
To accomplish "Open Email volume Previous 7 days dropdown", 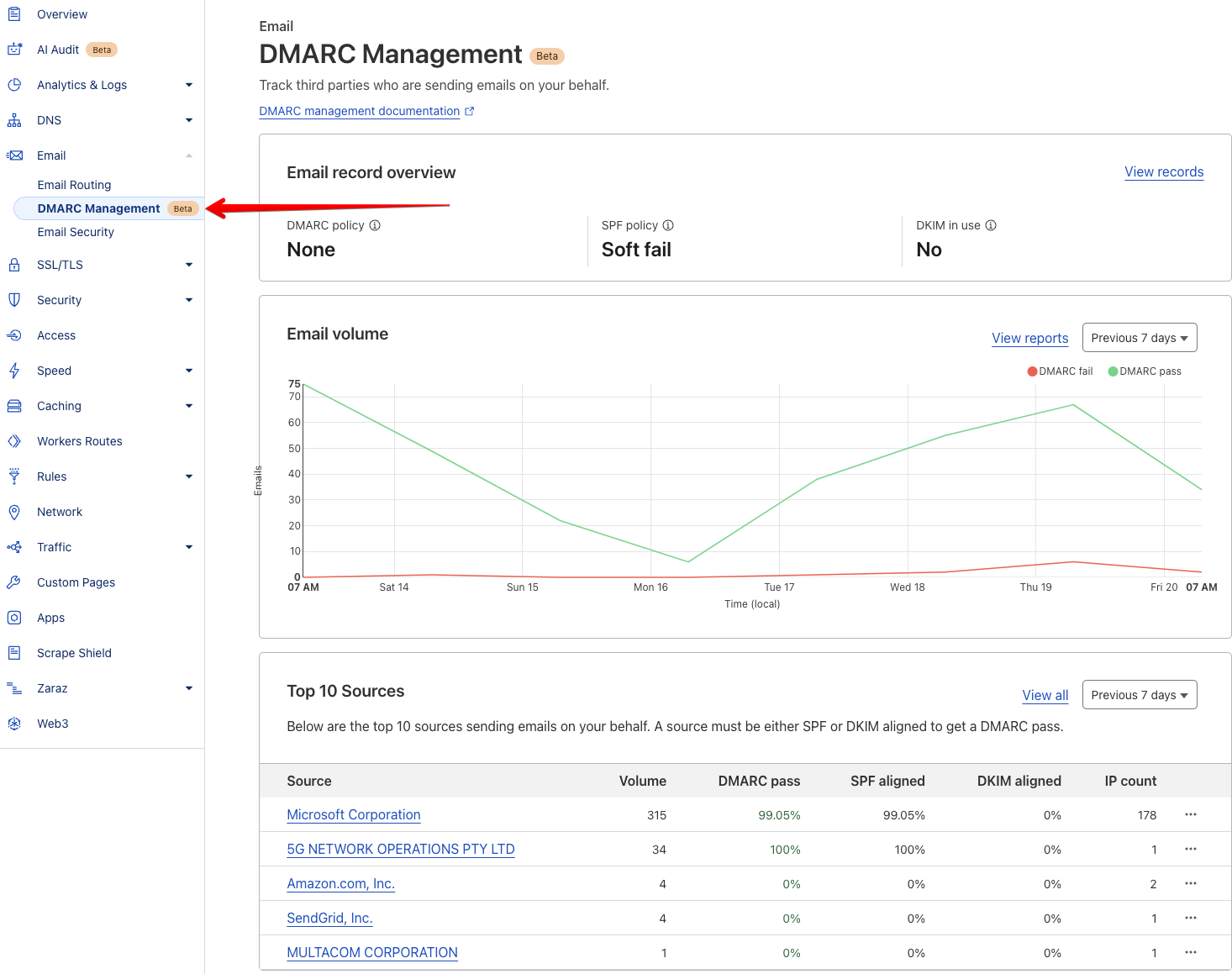I will [x=1140, y=338].
